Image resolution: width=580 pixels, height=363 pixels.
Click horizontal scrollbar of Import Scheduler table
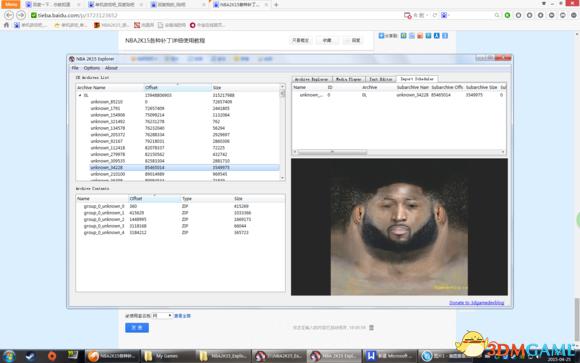(332, 152)
